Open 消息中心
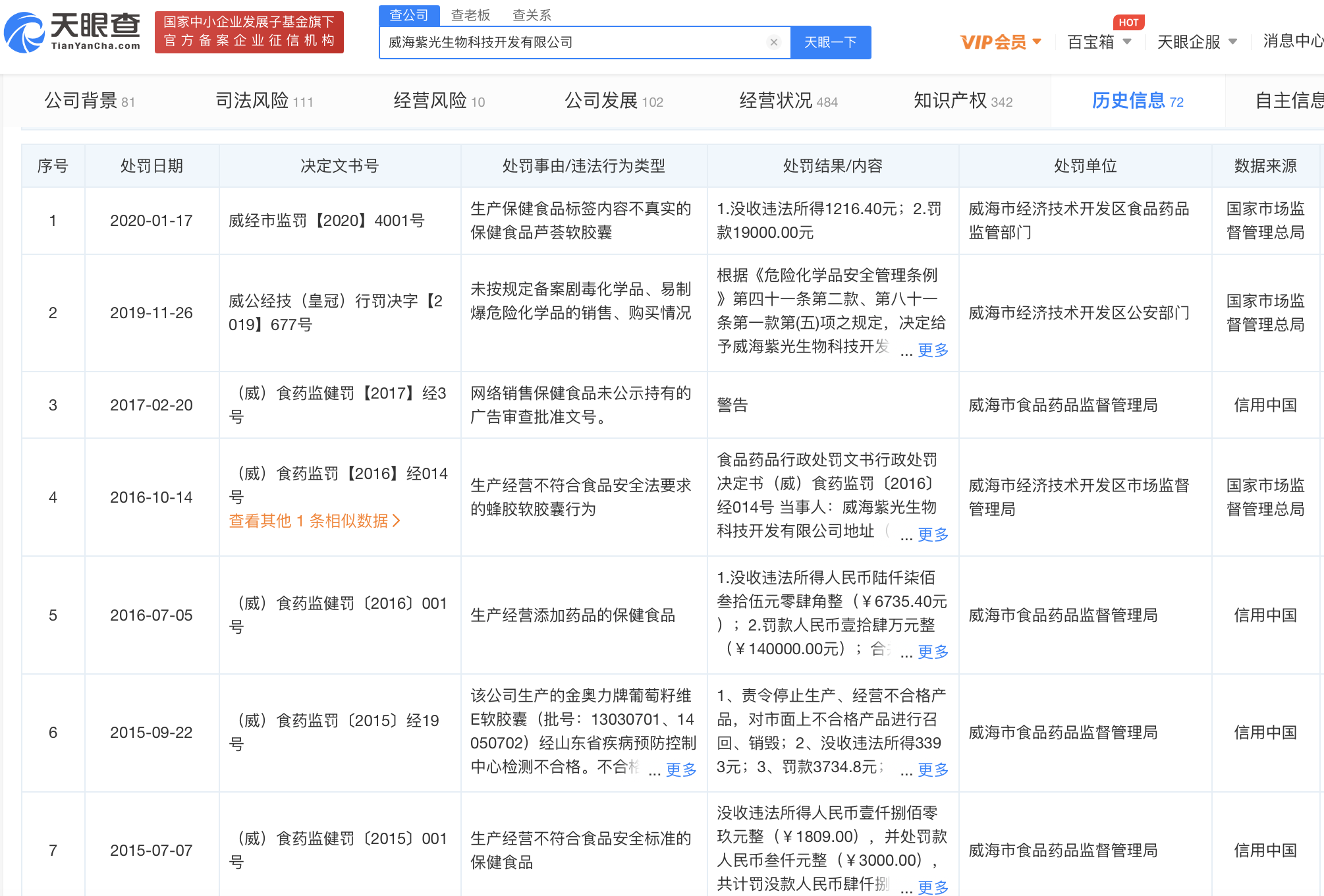This screenshot has width=1324, height=896. click(x=1293, y=41)
